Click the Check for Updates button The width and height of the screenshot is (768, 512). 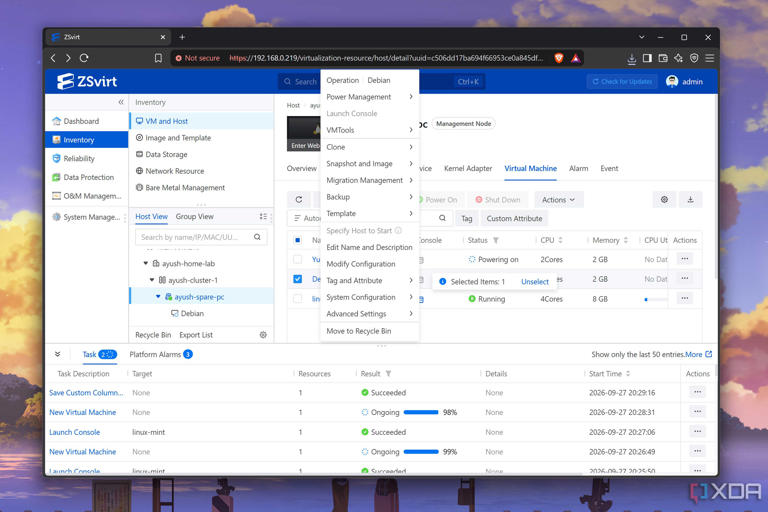tap(623, 81)
